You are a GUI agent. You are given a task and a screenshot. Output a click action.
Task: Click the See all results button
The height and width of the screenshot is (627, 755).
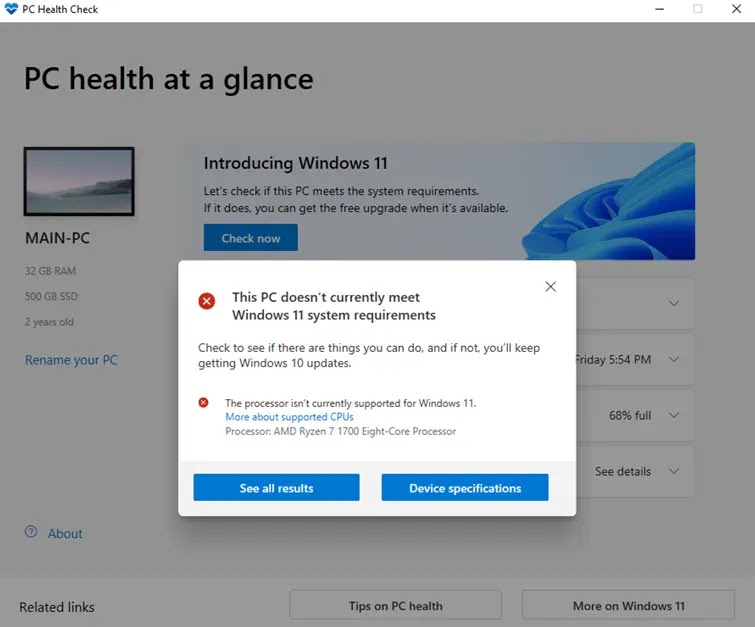[x=276, y=487]
